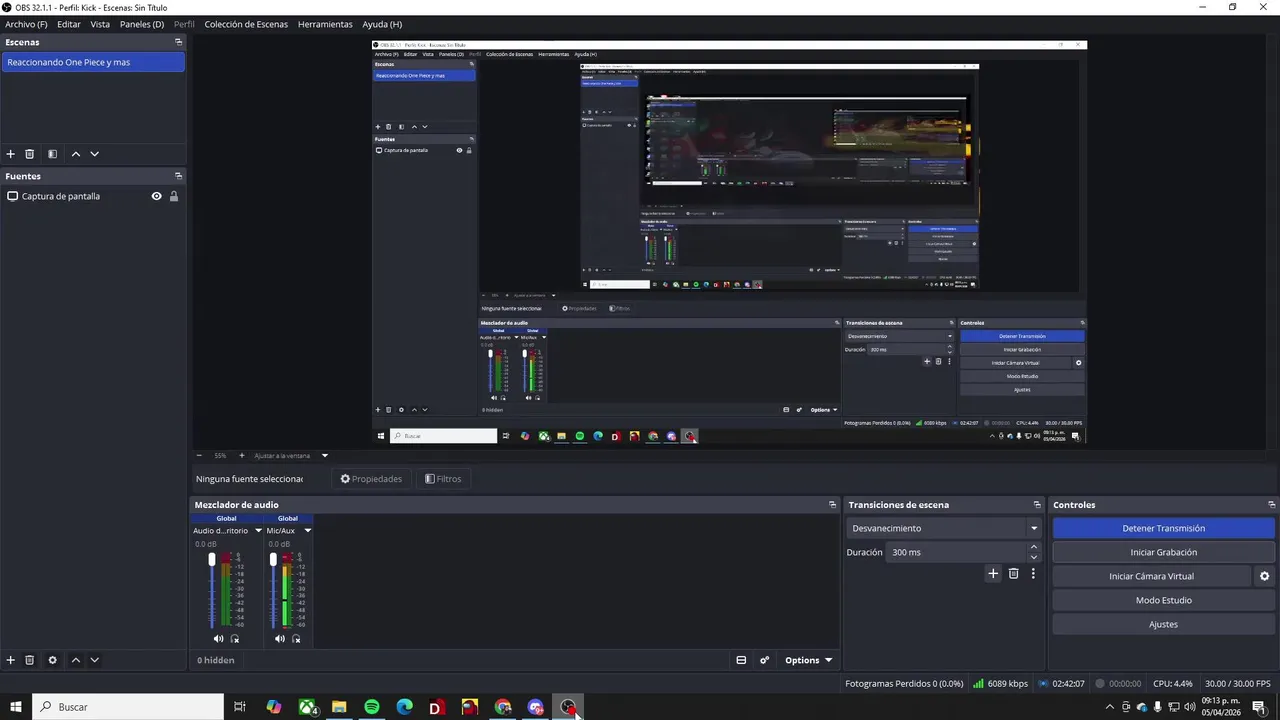1280x720 pixels.
Task: Click the Propiedades button
Action: (371, 479)
